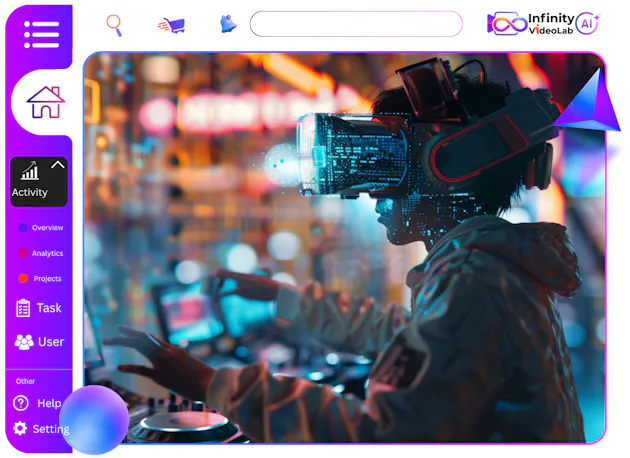Go to the Home page icon
The width and height of the screenshot is (630, 458).
[45, 102]
